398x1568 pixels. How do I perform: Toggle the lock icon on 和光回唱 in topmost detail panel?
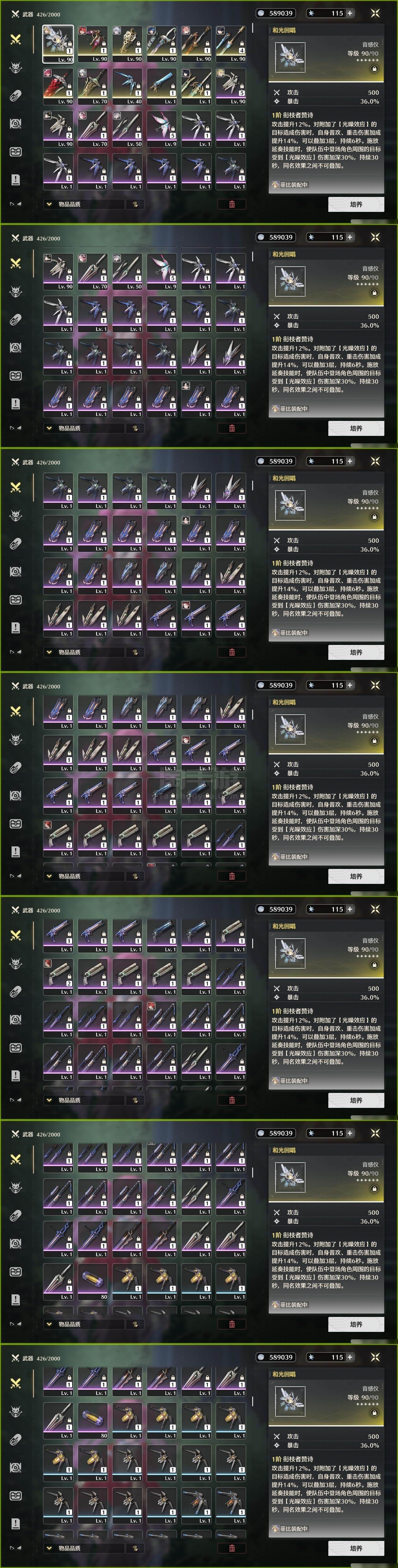click(x=374, y=69)
